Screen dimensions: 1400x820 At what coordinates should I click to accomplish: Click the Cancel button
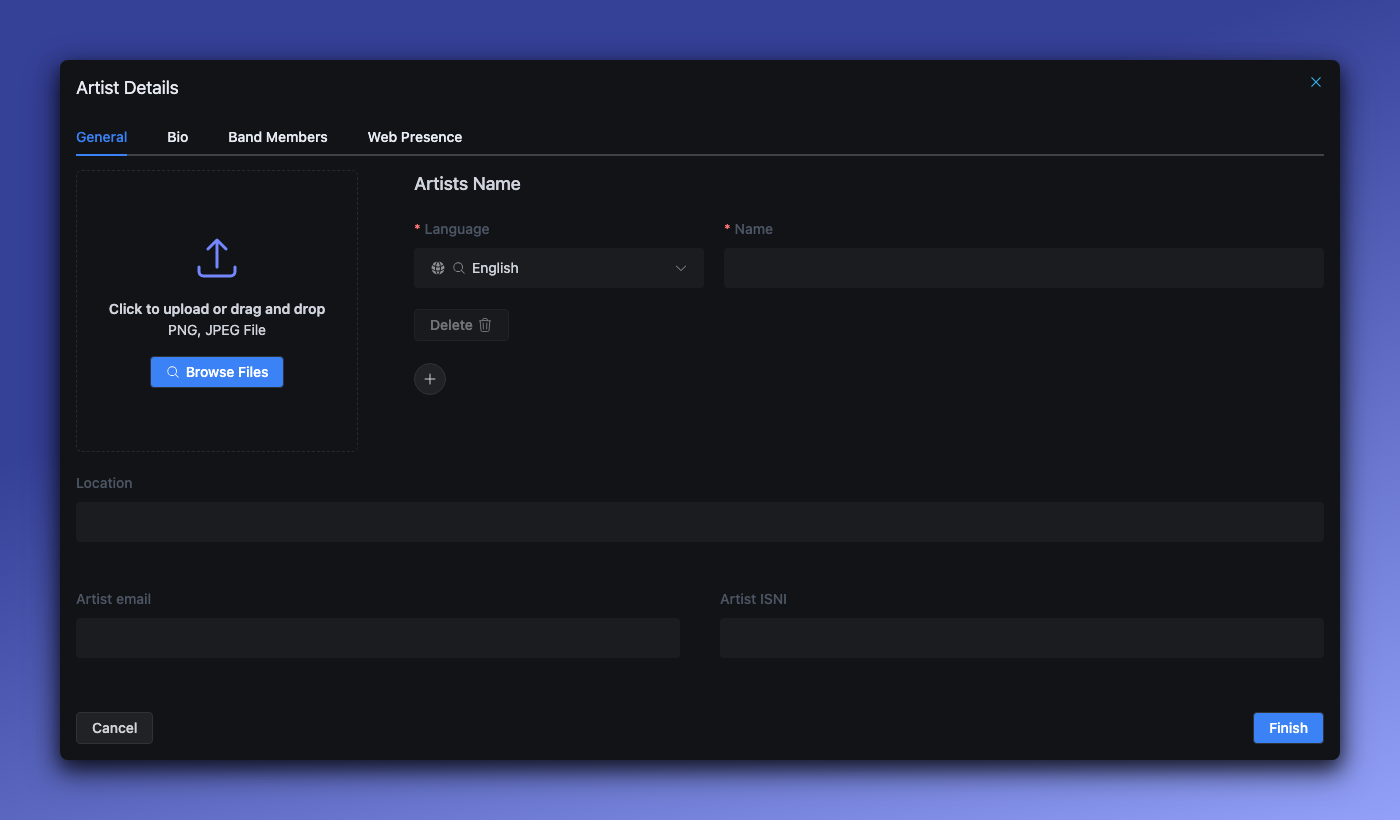(114, 727)
